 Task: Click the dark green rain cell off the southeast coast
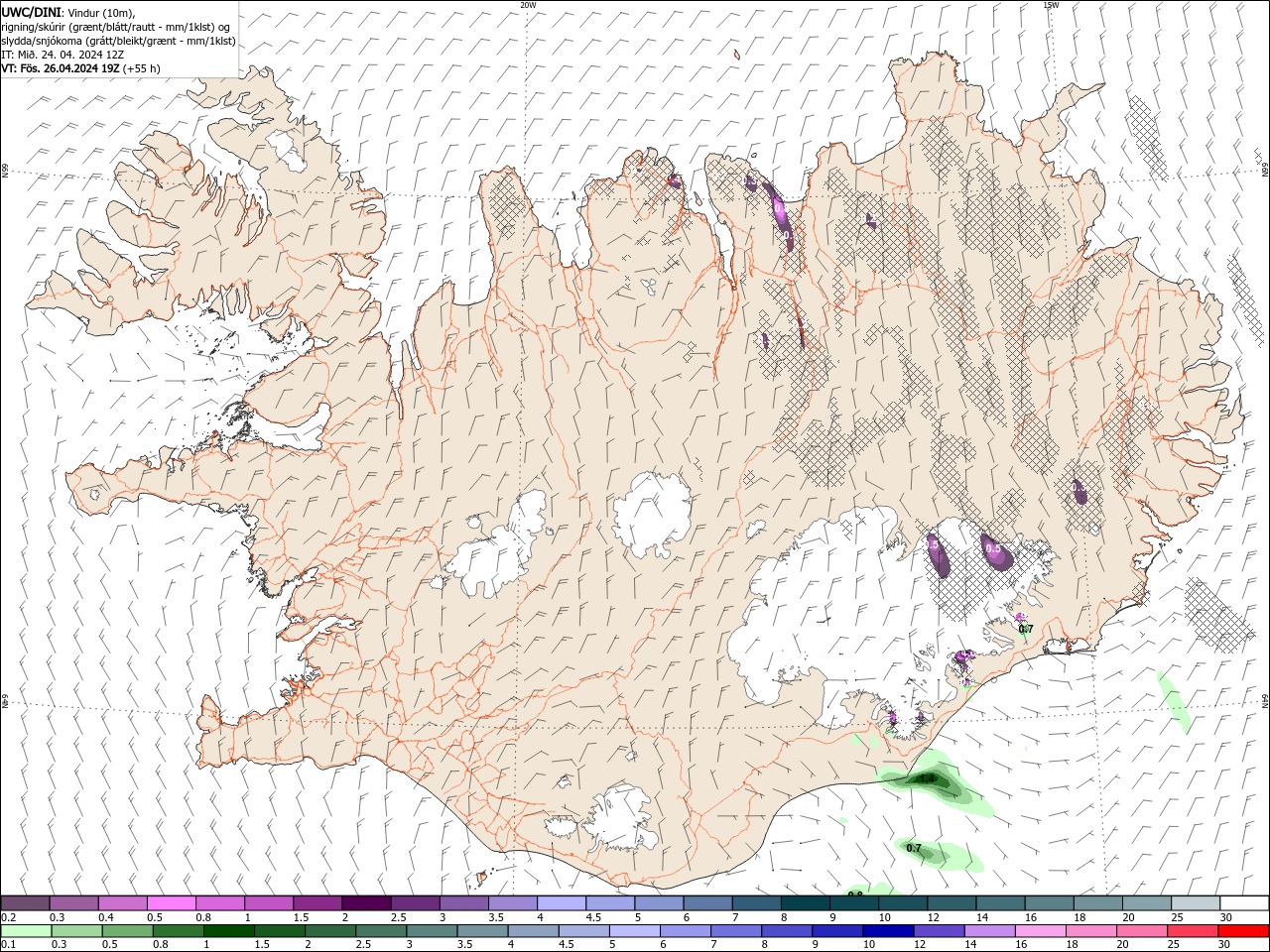(929, 780)
